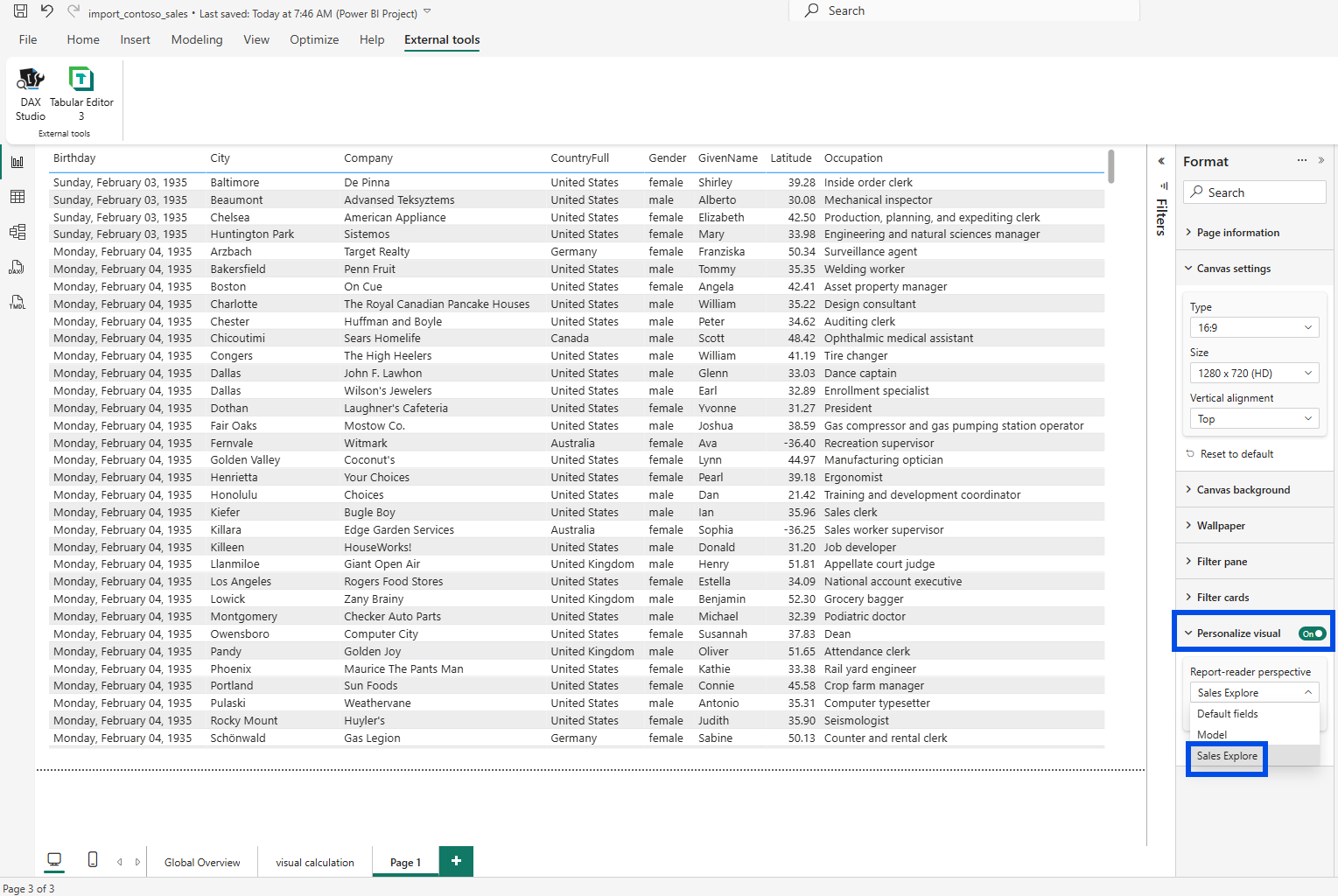
Task: Open the Report-reader perspective dropdown
Action: [x=1254, y=692]
